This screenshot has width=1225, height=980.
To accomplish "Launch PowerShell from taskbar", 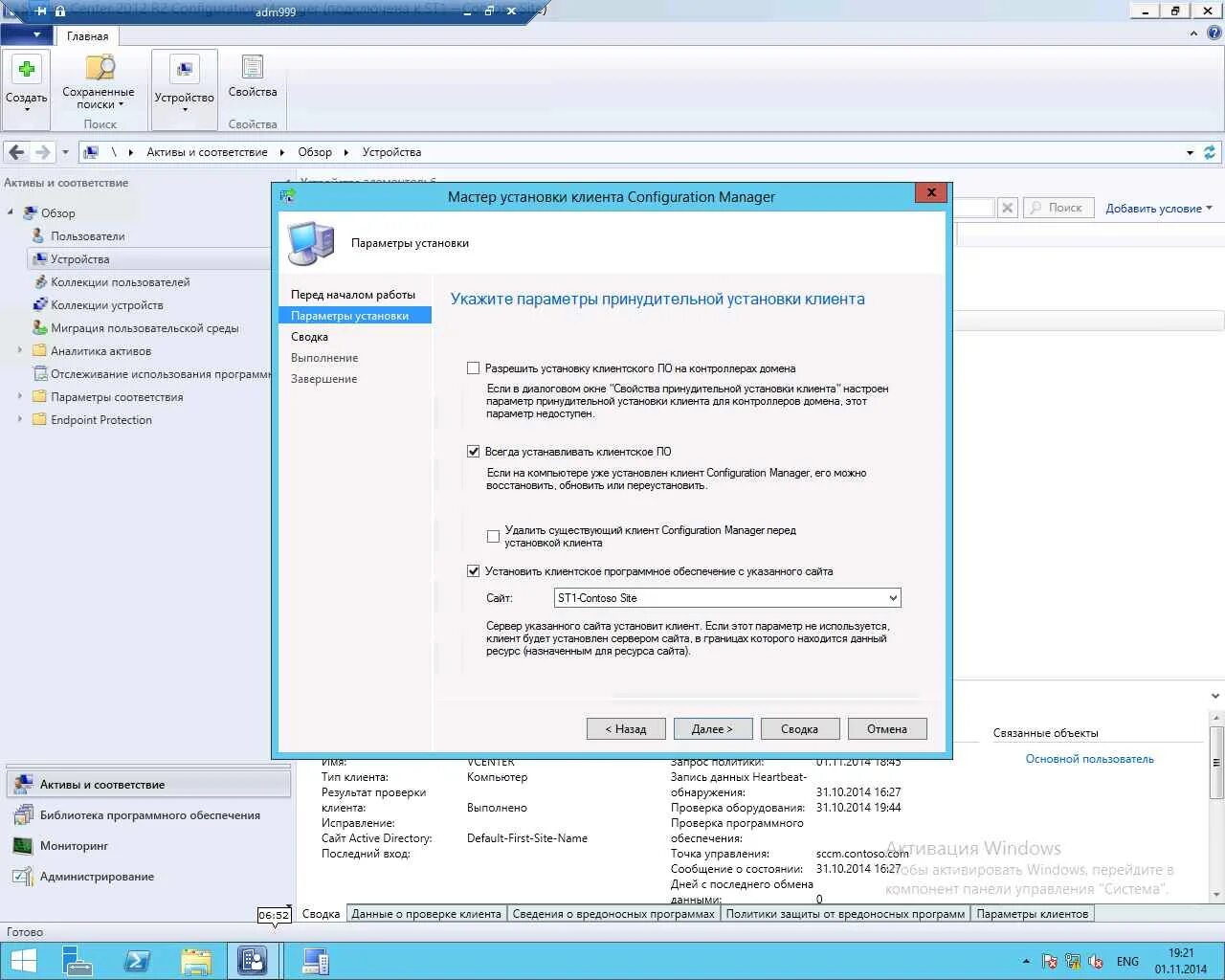I will [x=137, y=961].
